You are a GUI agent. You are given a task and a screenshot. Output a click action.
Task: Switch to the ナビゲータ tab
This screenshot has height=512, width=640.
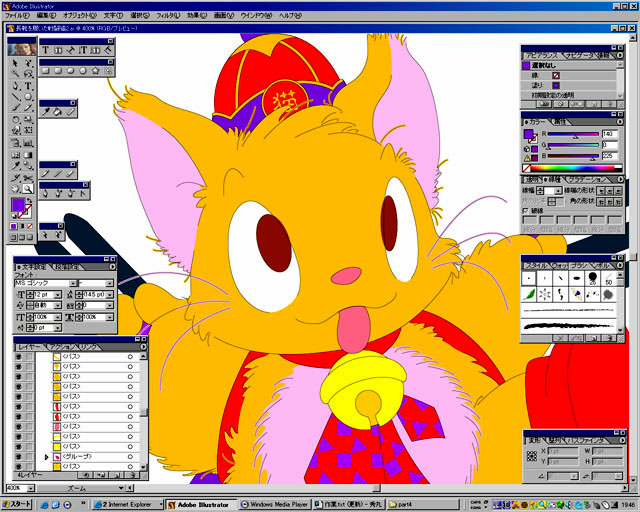[582, 55]
